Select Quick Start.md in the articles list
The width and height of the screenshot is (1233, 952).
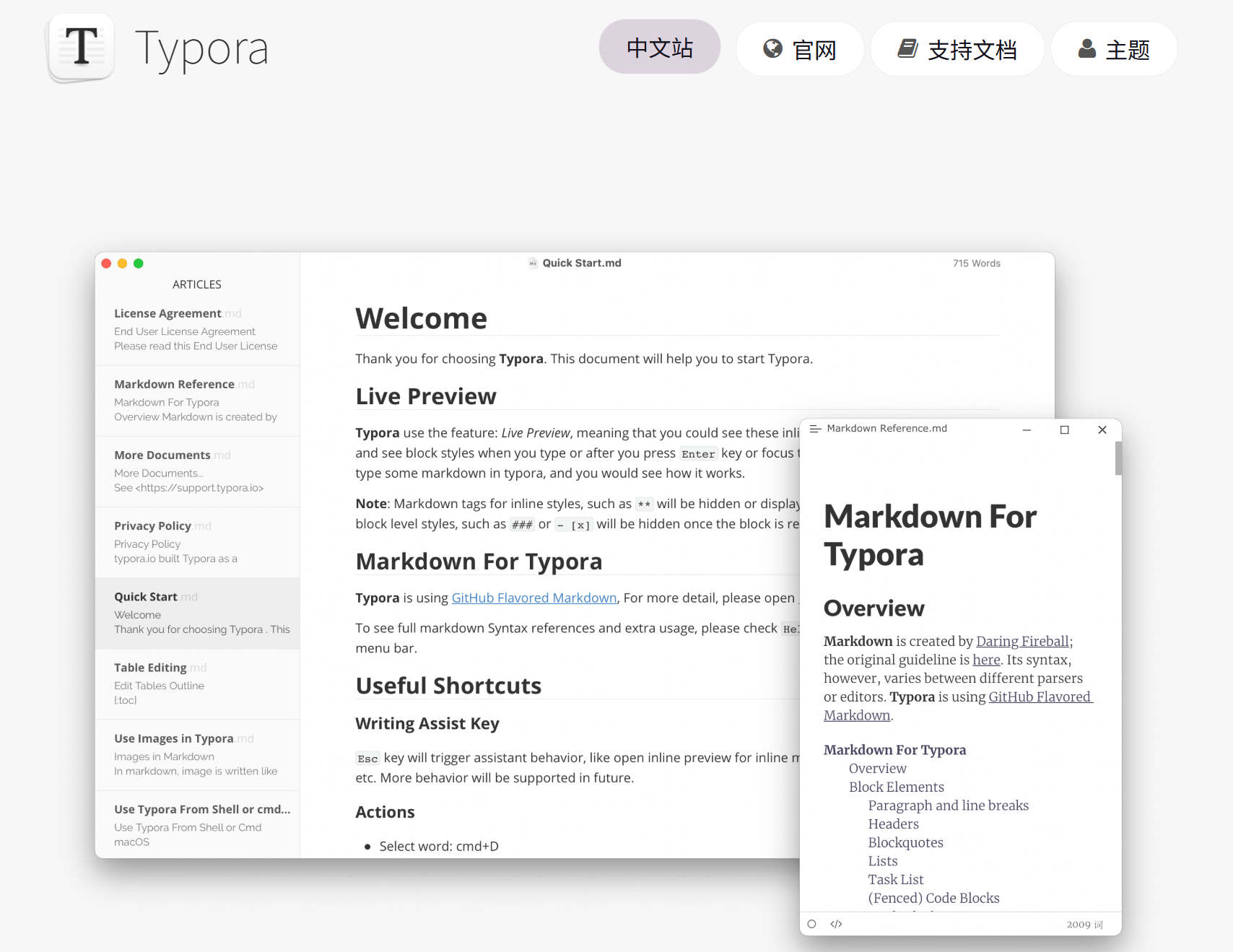tap(197, 613)
